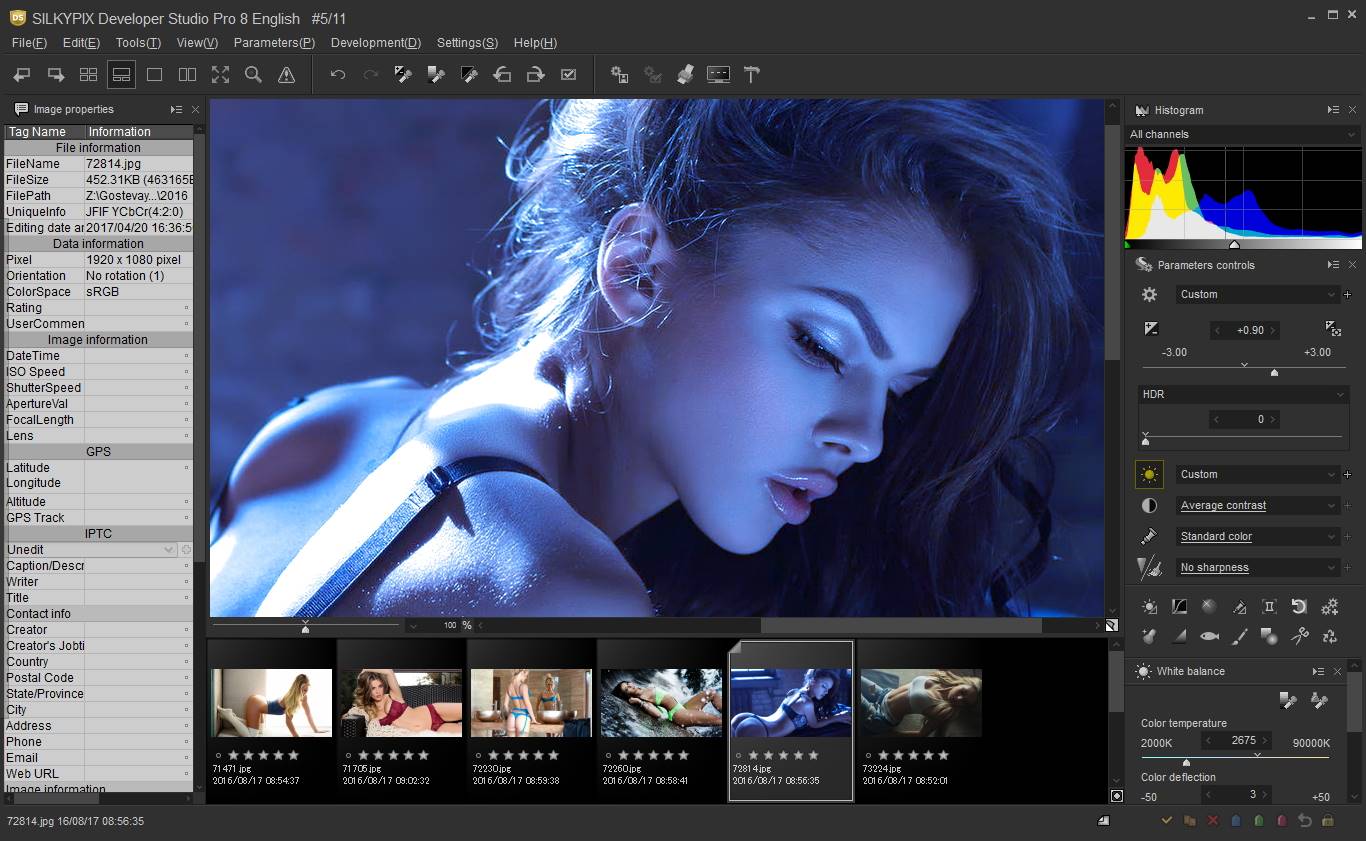This screenshot has width=1366, height=841.
Task: Open the Development menu
Action: pos(375,43)
